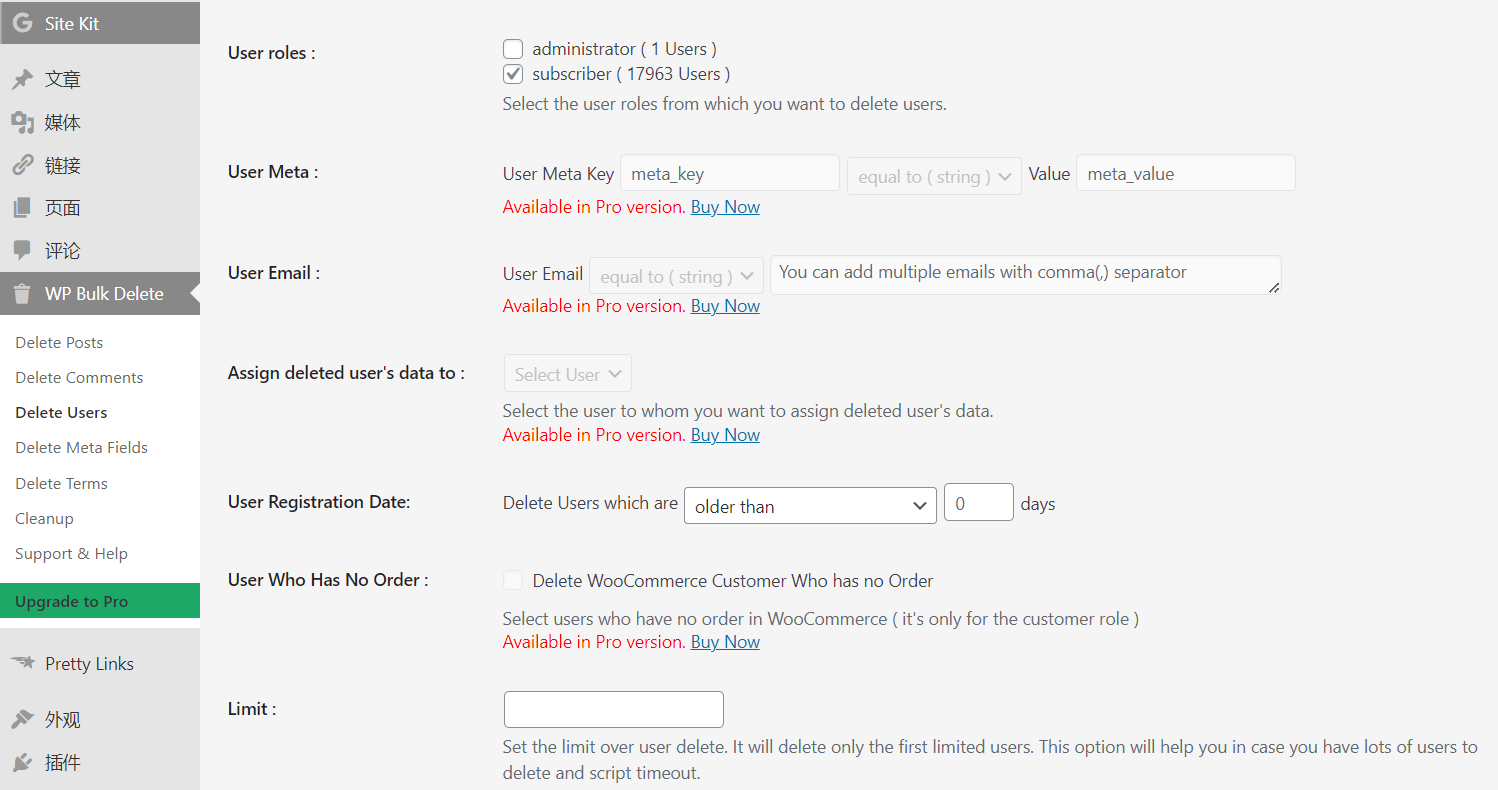This screenshot has width=1498, height=790.
Task: Click the 'subscriber ( 17963 Users )' label
Action: [631, 74]
